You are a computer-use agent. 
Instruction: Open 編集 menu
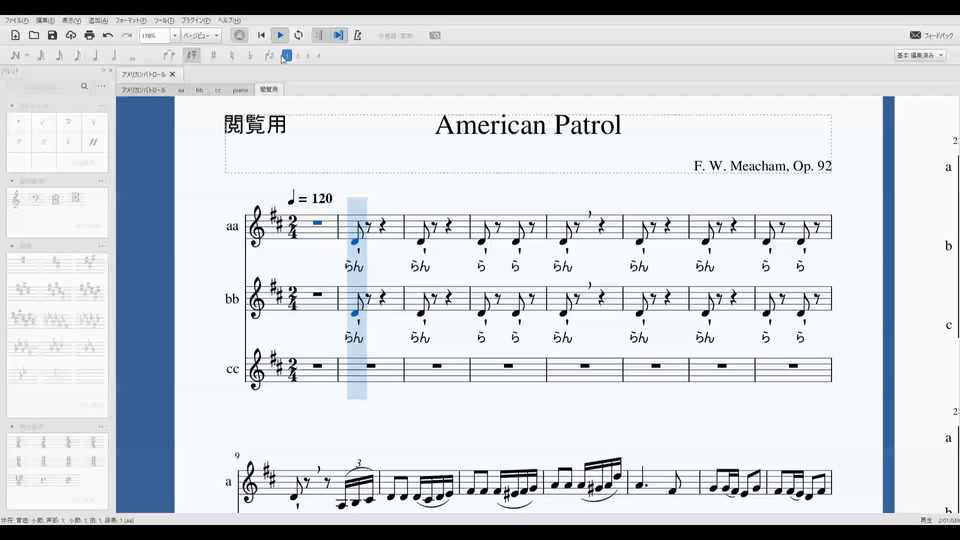click(x=45, y=20)
